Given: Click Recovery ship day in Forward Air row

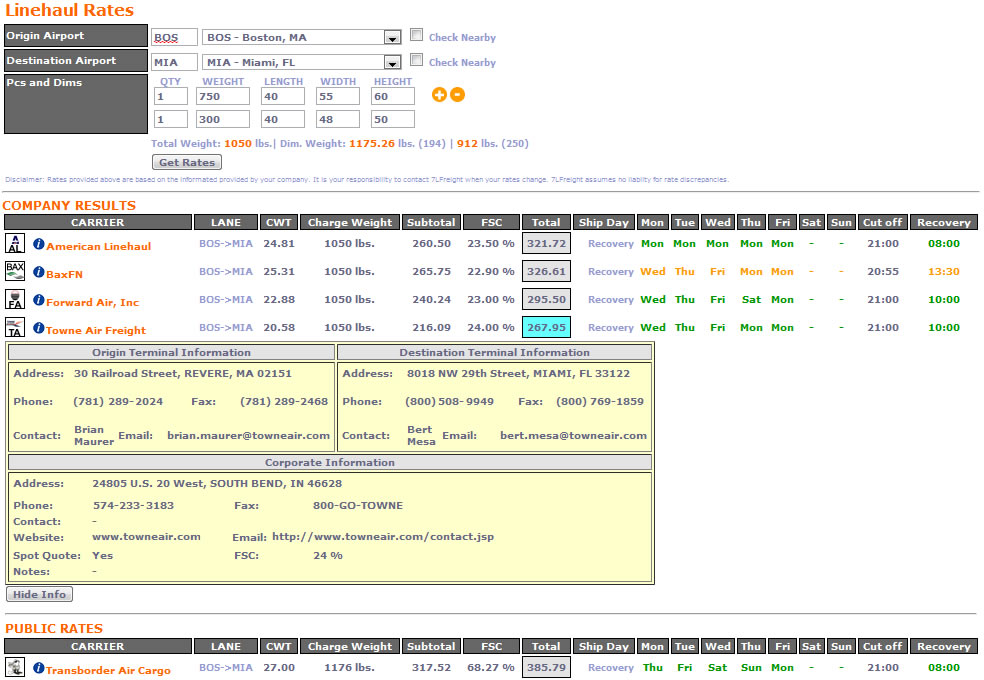Looking at the screenshot, I should (x=611, y=300).
